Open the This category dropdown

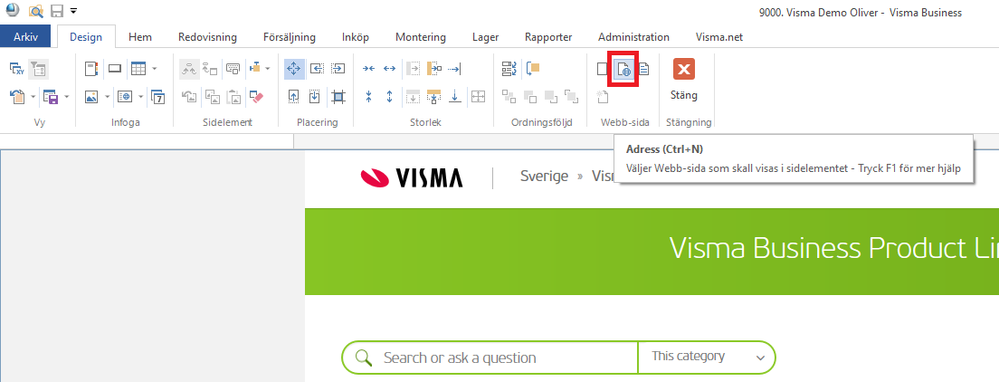click(707, 357)
